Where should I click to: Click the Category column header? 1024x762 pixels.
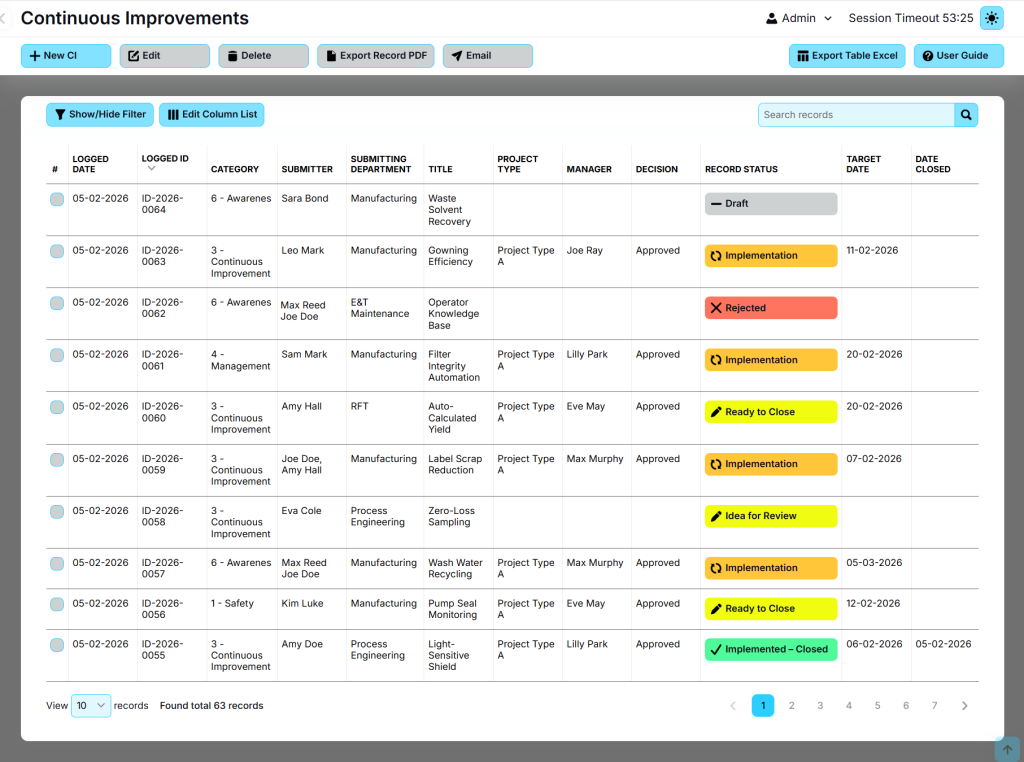(234, 169)
